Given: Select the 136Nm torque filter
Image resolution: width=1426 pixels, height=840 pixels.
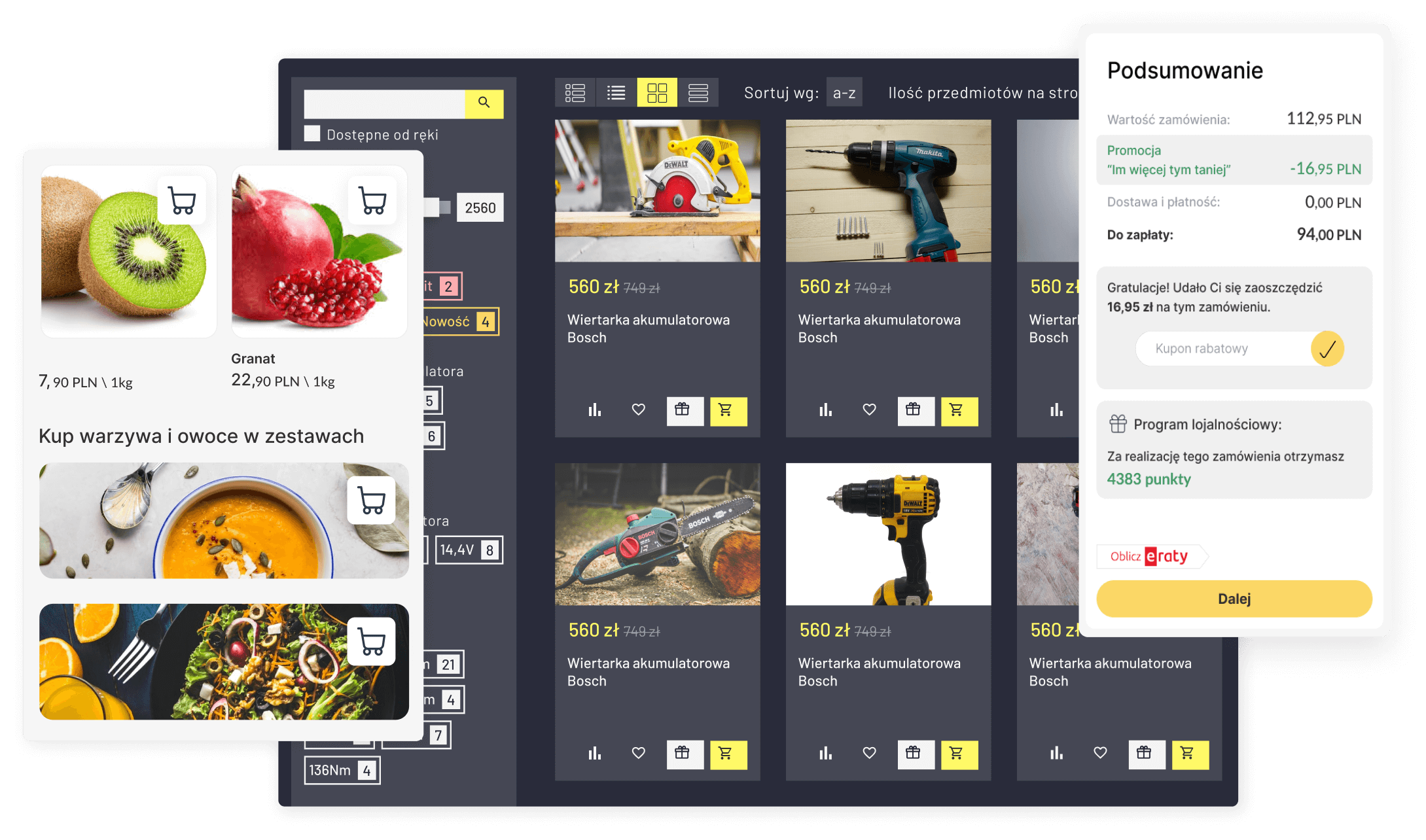Looking at the screenshot, I should 341,771.
